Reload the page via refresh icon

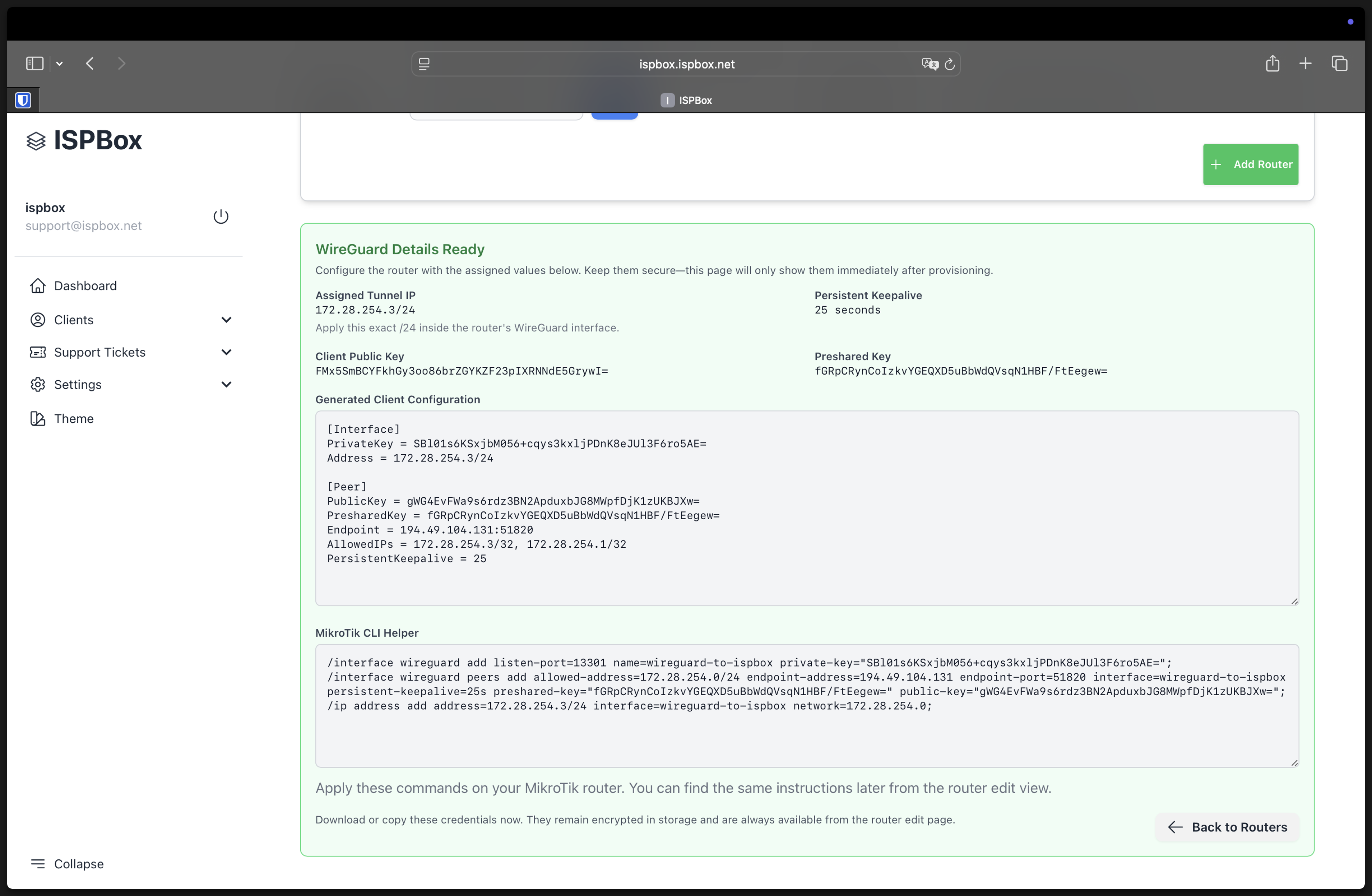(950, 64)
